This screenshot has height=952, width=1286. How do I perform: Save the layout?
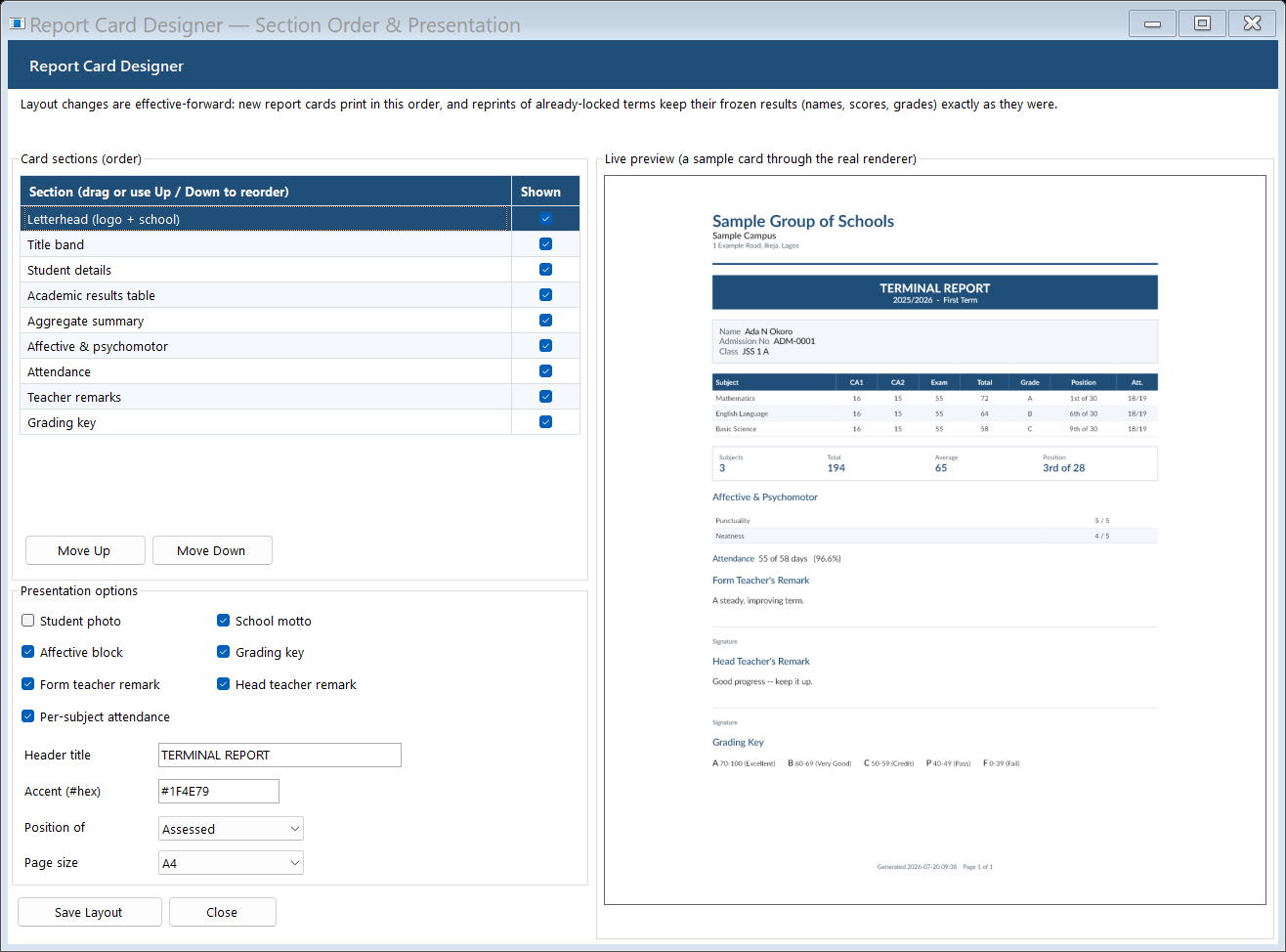tap(89, 912)
